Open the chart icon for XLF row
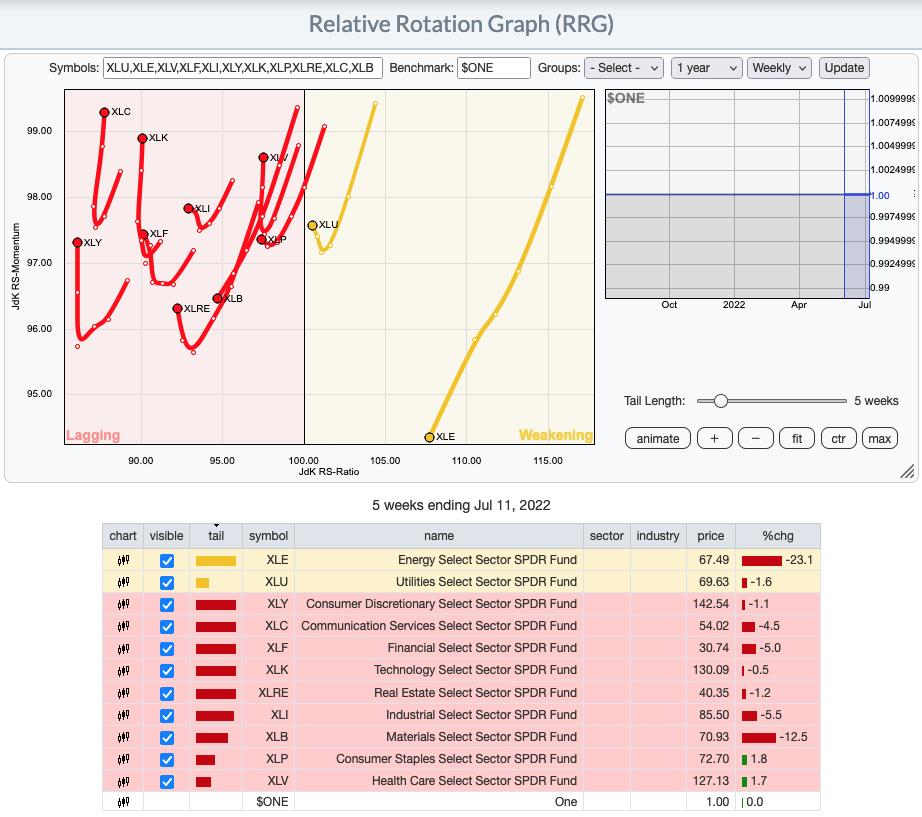 pos(123,649)
